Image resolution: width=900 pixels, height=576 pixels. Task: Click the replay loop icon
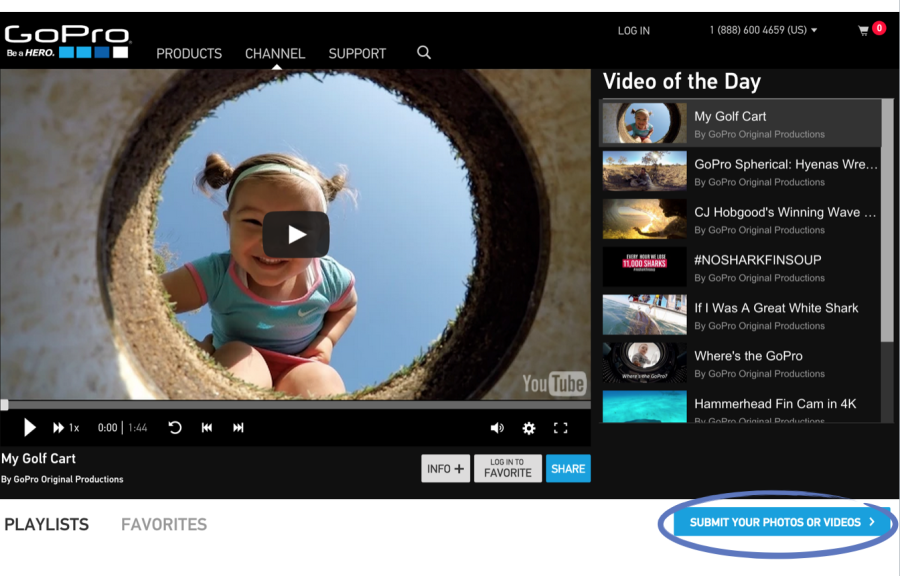click(x=174, y=427)
